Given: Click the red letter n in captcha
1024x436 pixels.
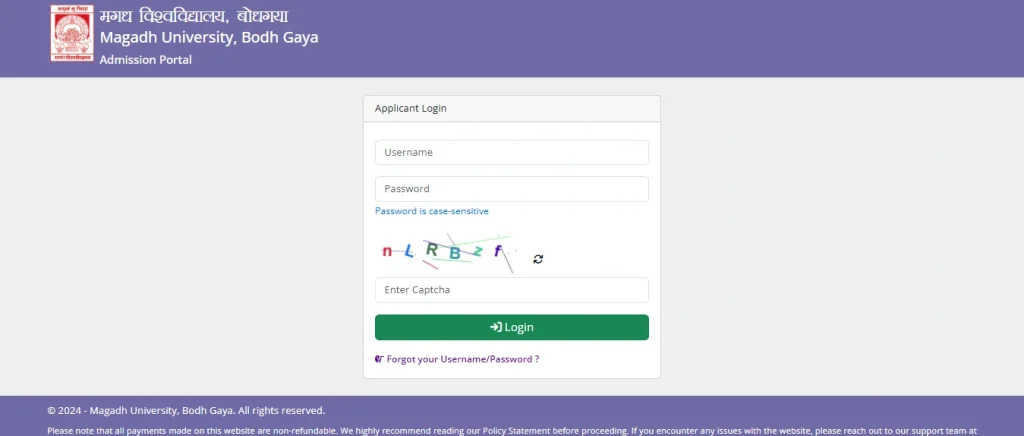Looking at the screenshot, I should tap(387, 252).
